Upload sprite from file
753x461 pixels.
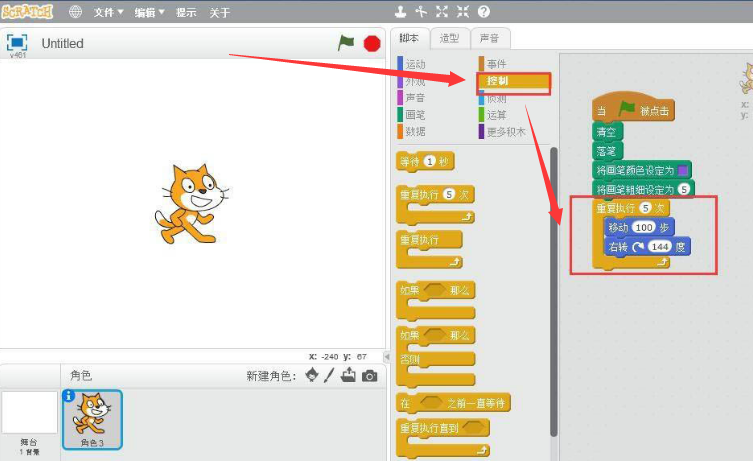point(348,375)
